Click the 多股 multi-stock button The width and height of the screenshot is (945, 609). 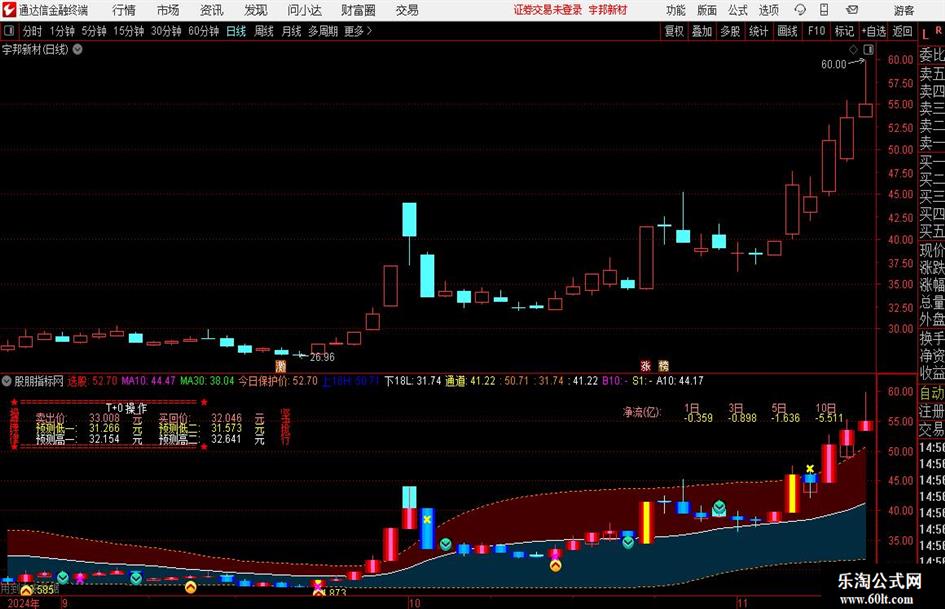coord(730,31)
